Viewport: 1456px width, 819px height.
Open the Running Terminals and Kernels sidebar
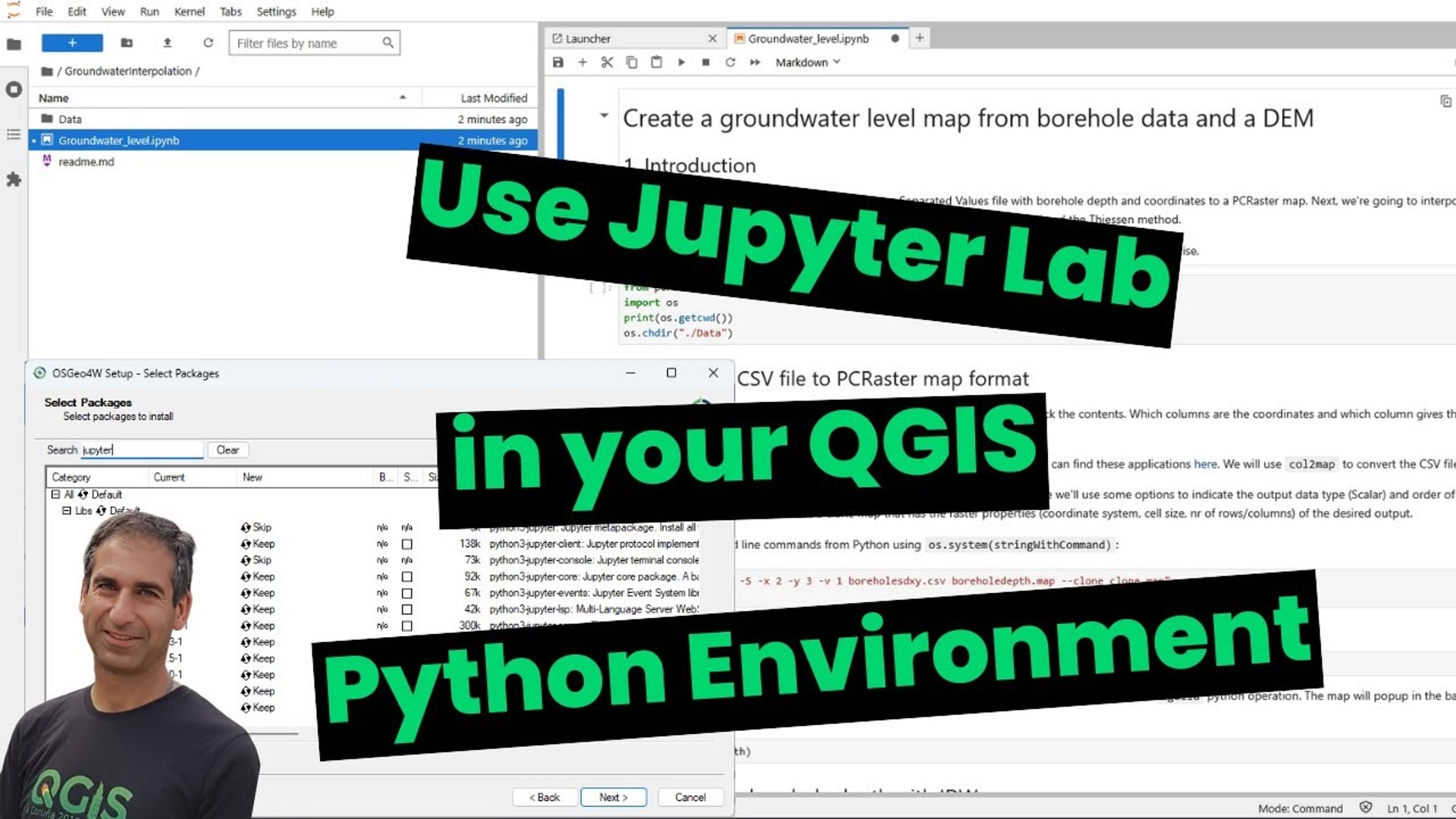tap(14, 89)
